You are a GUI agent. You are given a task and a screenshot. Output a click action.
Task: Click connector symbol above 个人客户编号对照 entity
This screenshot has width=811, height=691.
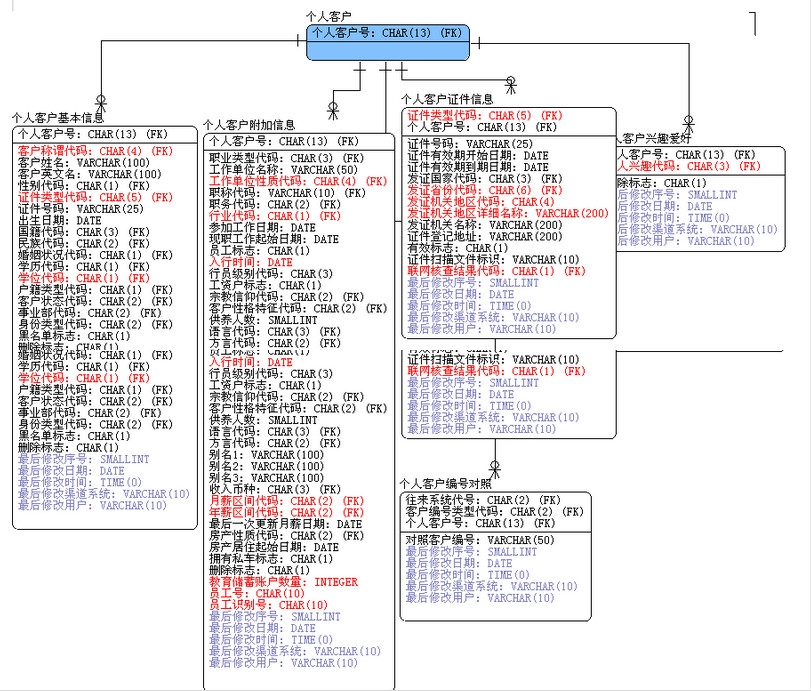coord(494,468)
